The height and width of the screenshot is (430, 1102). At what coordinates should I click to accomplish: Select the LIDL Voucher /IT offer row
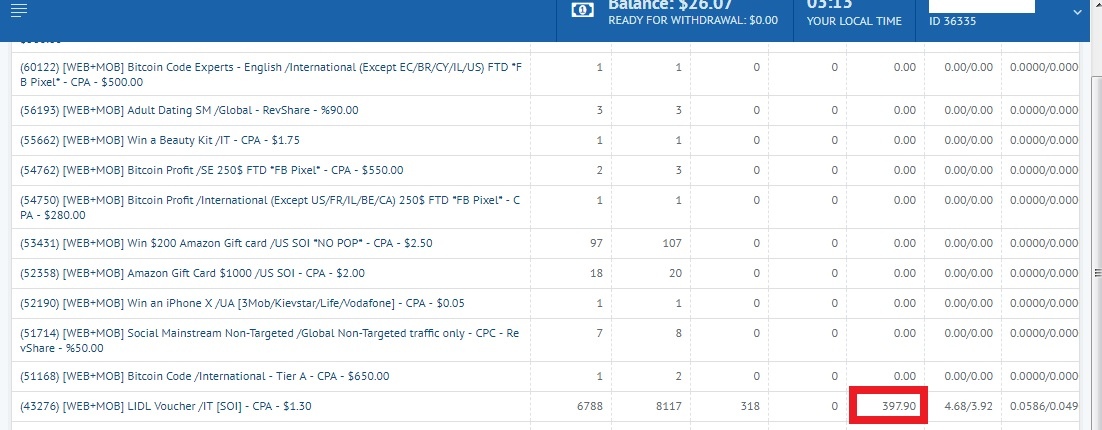tap(545, 406)
